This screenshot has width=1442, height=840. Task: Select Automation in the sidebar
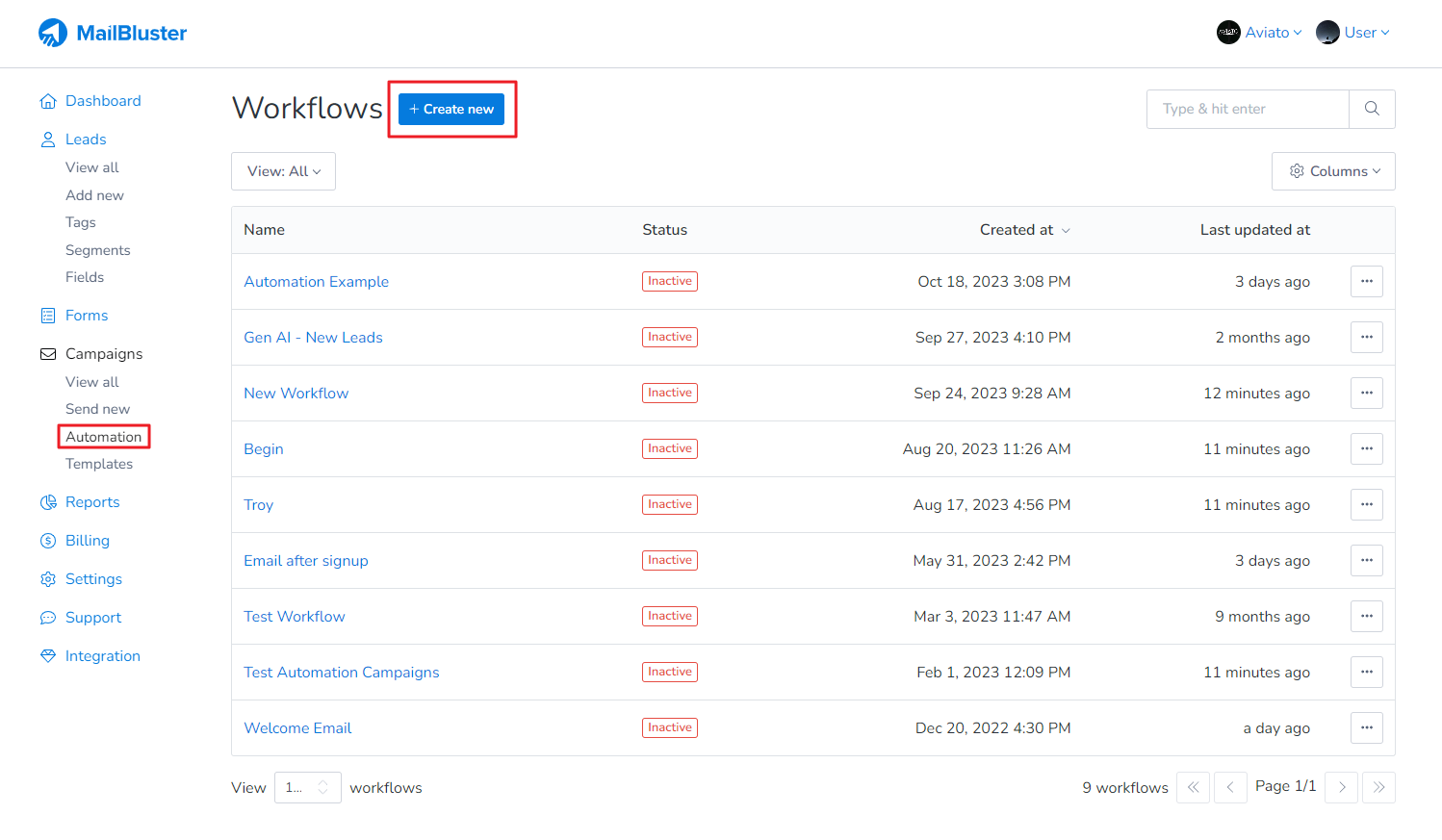coord(104,437)
